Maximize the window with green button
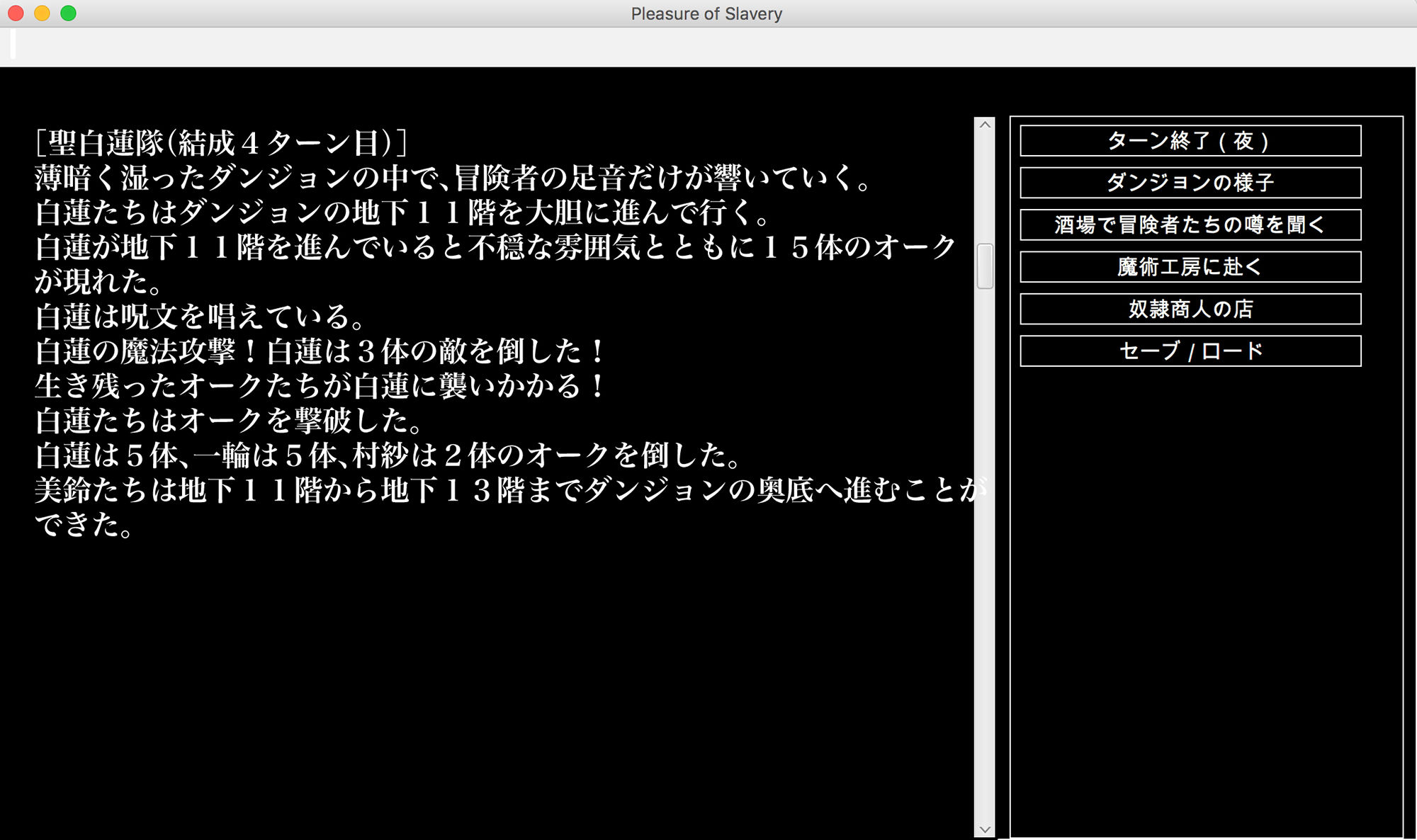 pos(68,13)
